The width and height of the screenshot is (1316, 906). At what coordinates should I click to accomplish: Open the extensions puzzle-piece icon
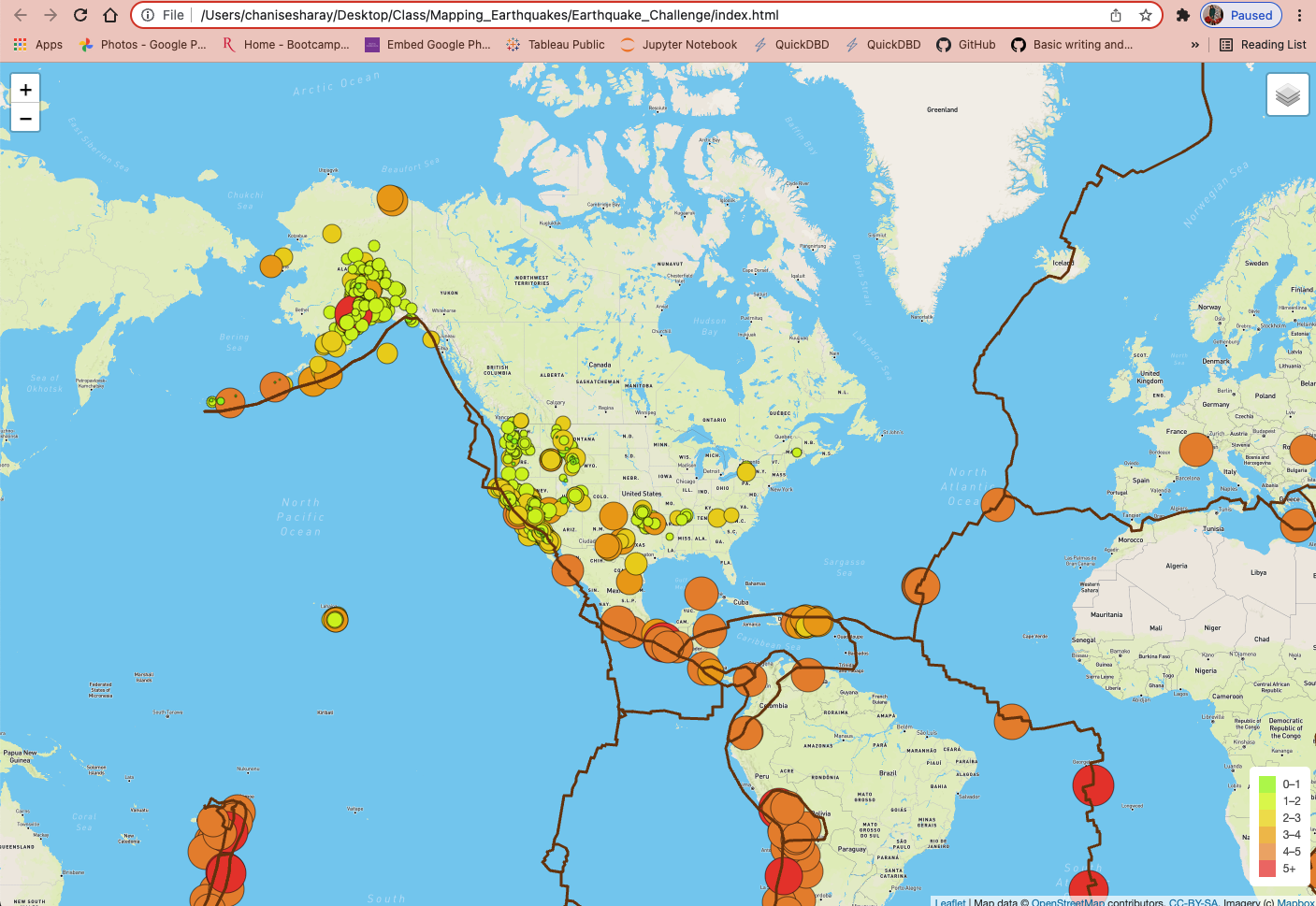click(x=1182, y=15)
